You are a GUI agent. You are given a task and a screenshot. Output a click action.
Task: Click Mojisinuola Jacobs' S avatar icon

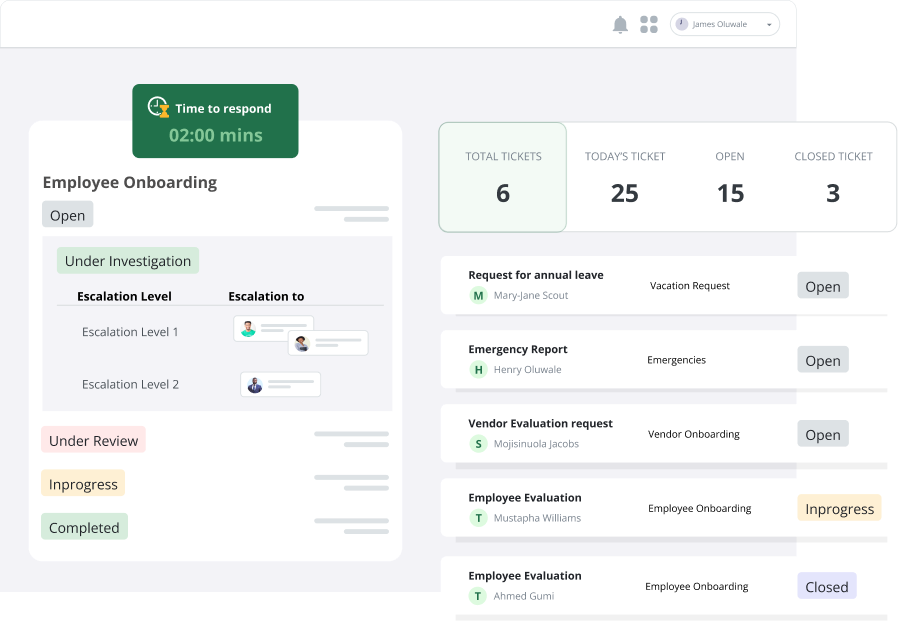point(479,444)
